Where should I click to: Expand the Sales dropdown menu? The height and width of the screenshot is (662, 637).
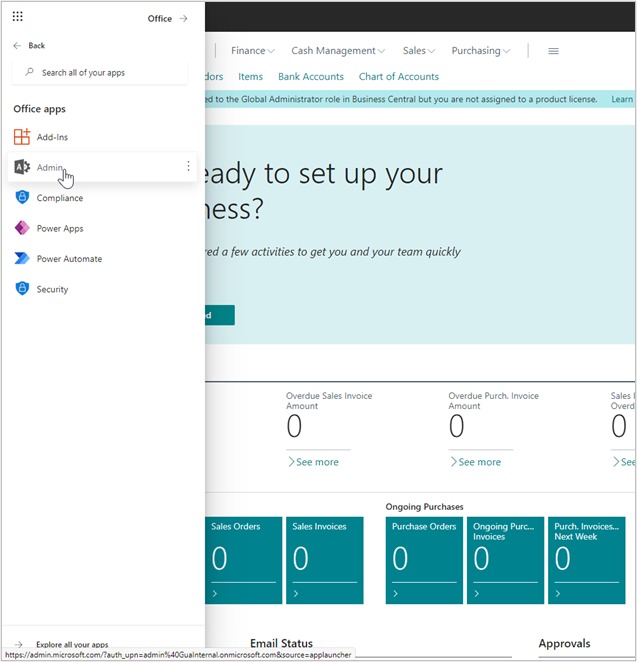tap(419, 51)
